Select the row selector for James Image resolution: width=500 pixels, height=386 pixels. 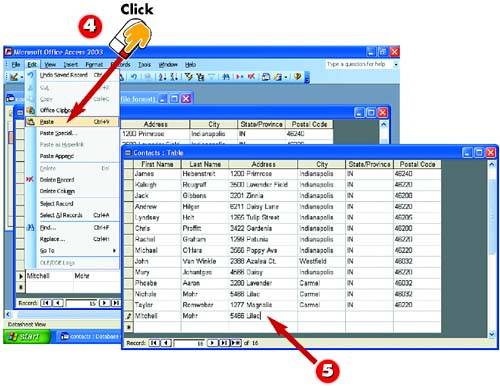[128, 174]
